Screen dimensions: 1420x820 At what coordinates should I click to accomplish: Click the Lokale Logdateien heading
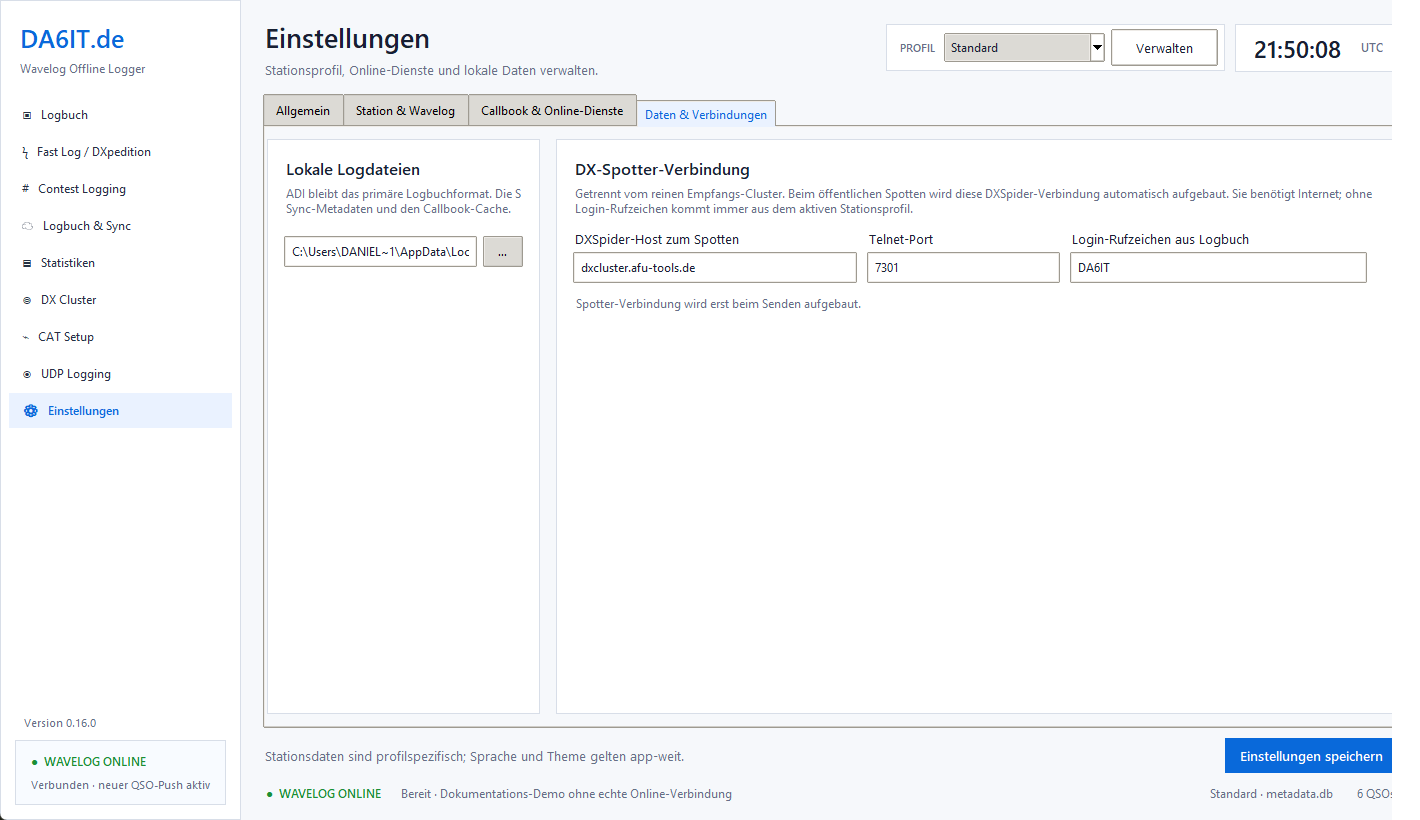(x=353, y=170)
